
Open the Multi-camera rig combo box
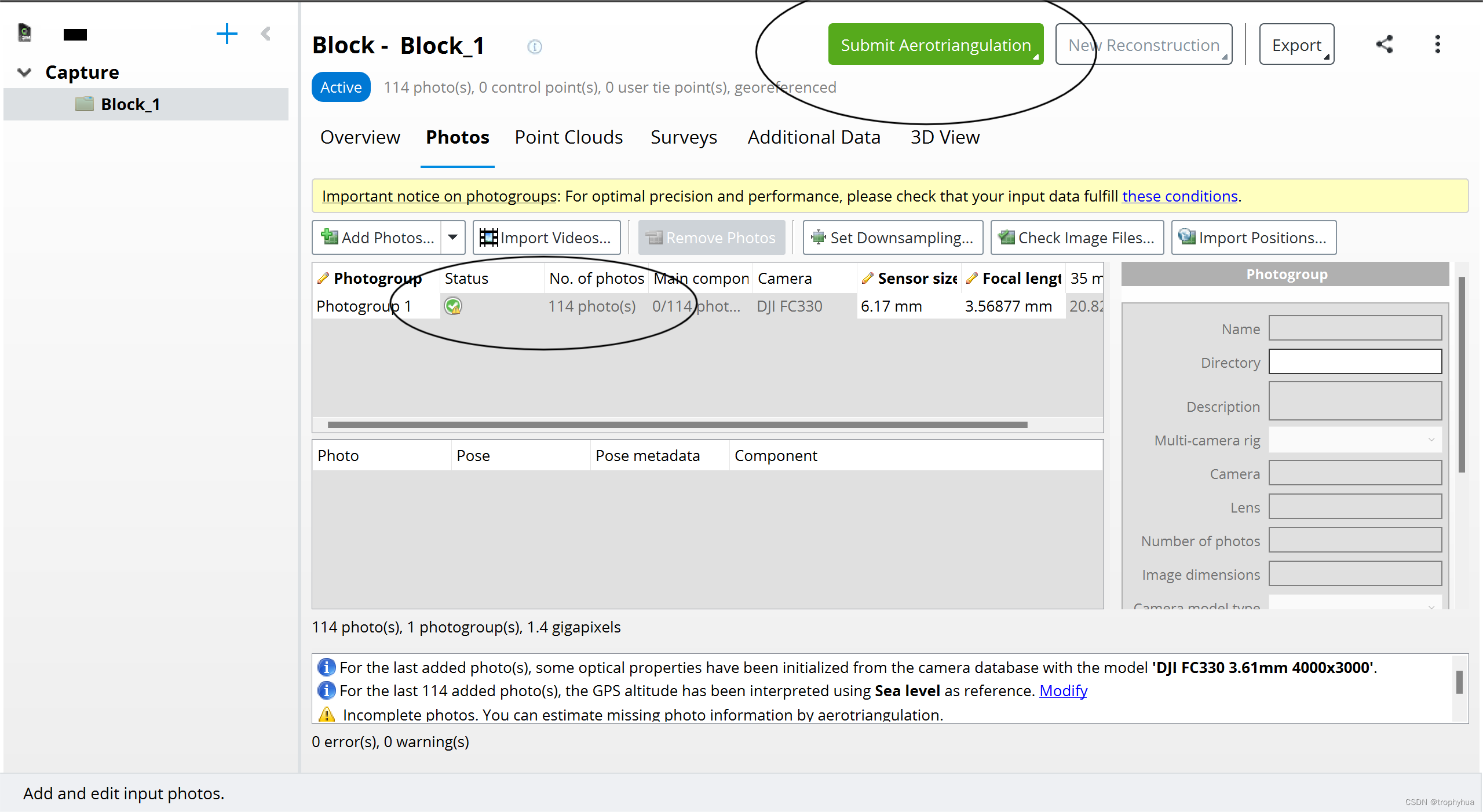[1354, 440]
